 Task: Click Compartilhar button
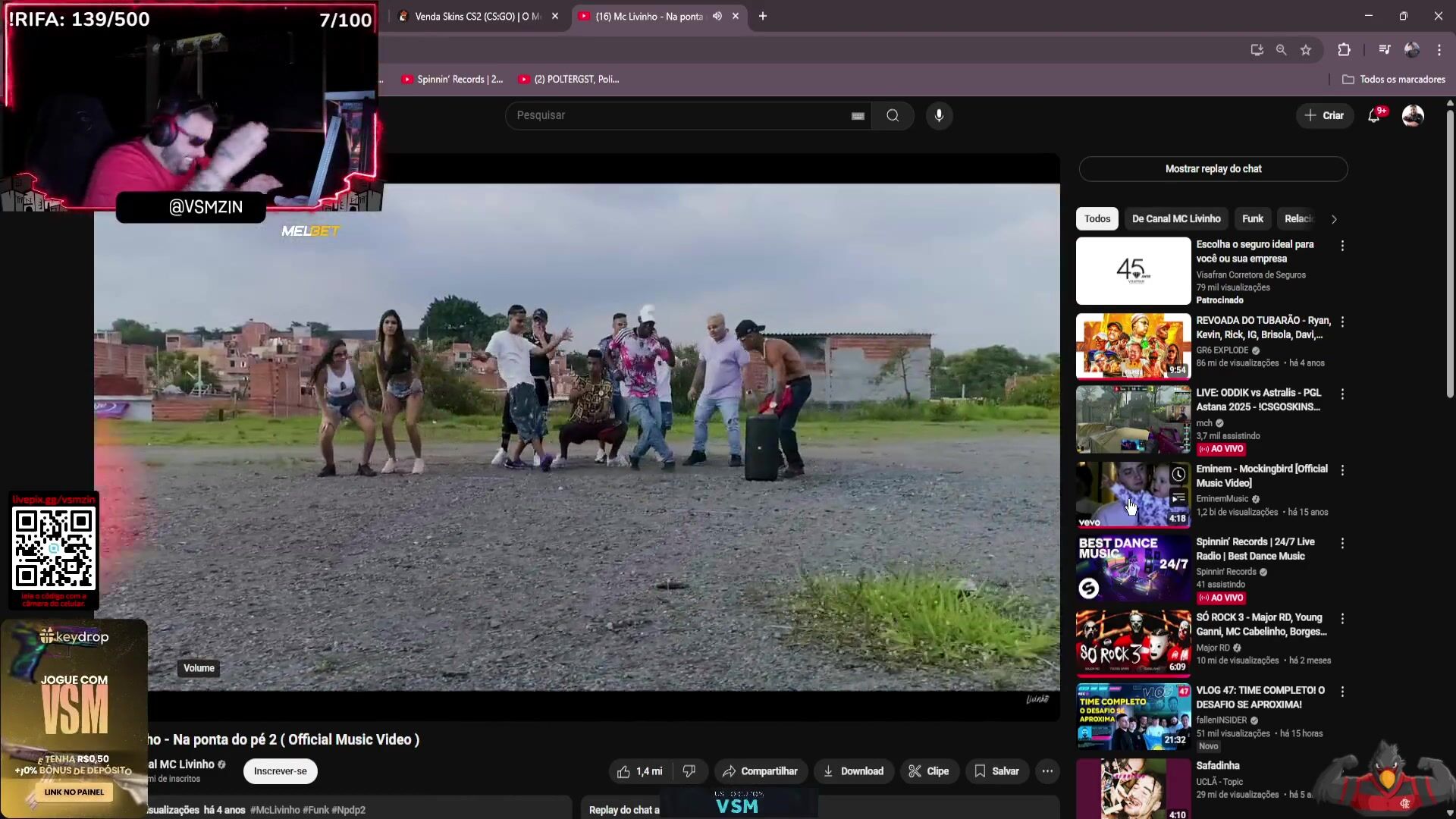pyautogui.click(x=761, y=771)
